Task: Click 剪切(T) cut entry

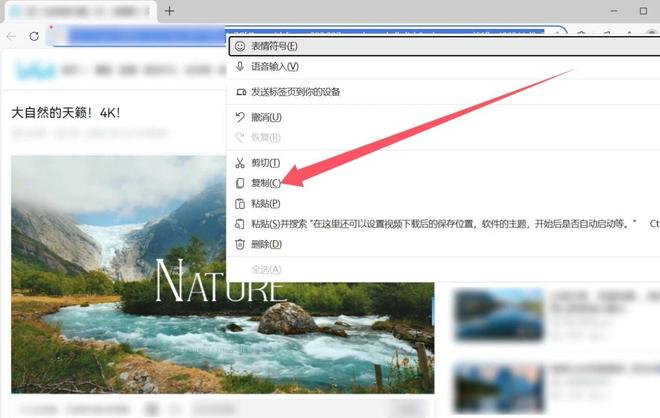Action: pos(444,162)
